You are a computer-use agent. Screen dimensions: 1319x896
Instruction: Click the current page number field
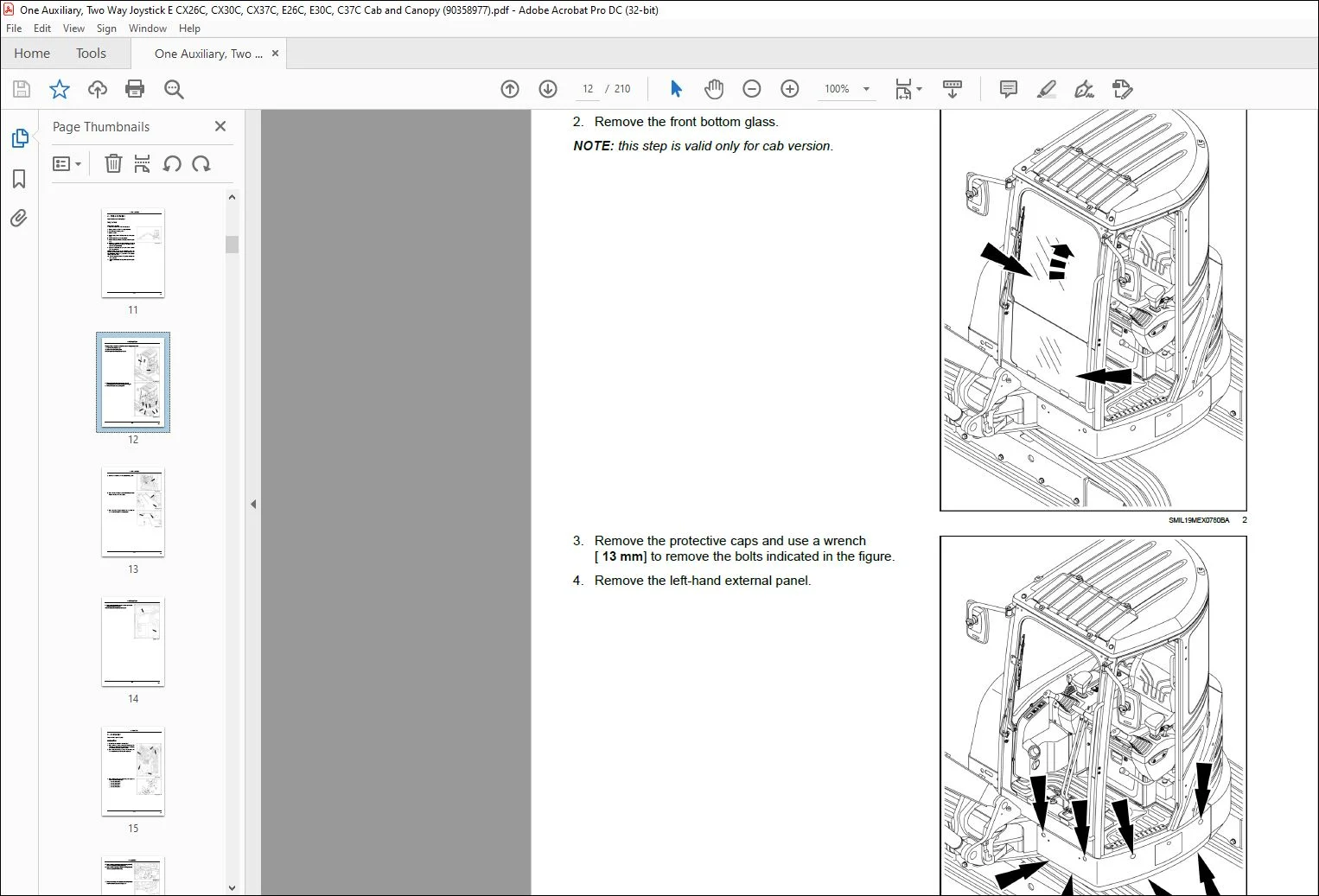click(588, 89)
